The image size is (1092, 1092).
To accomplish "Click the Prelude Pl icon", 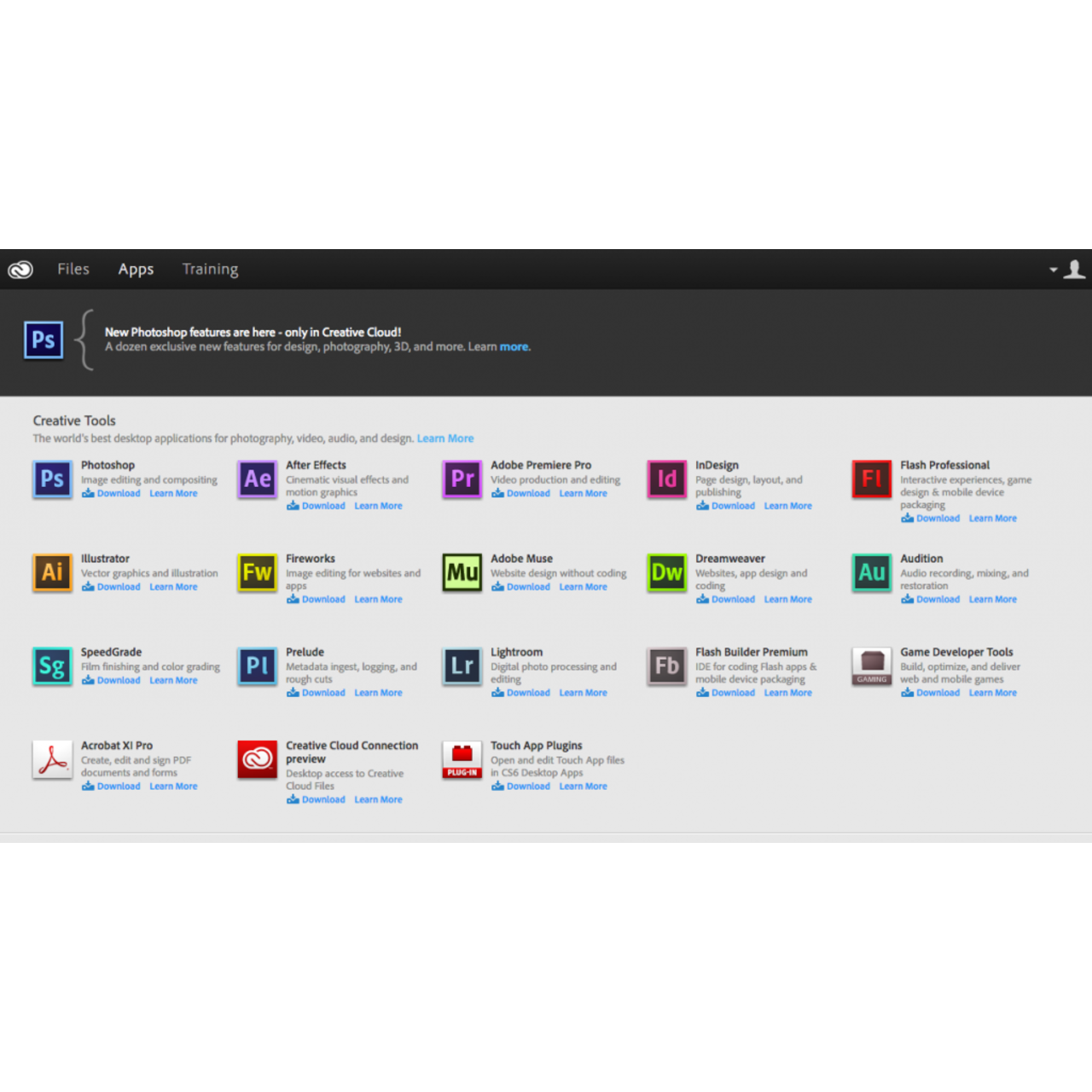I will (257, 665).
